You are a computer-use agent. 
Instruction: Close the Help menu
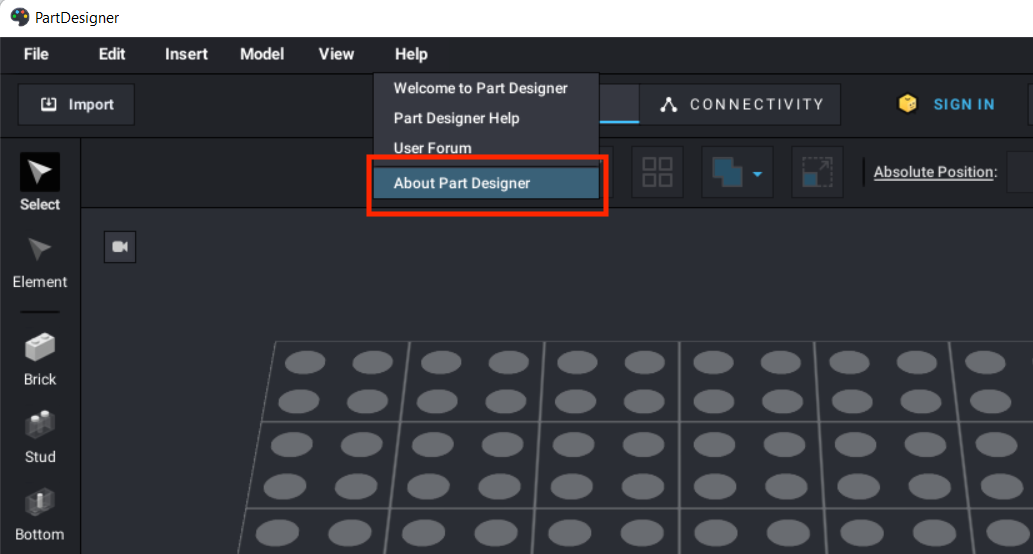pyautogui.click(x=411, y=54)
